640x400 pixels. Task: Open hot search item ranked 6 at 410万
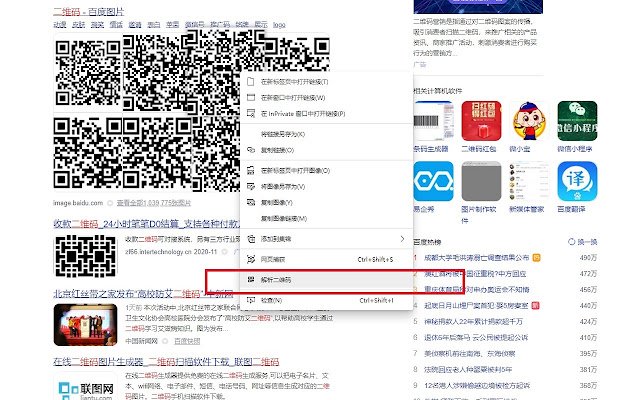click(x=476, y=338)
